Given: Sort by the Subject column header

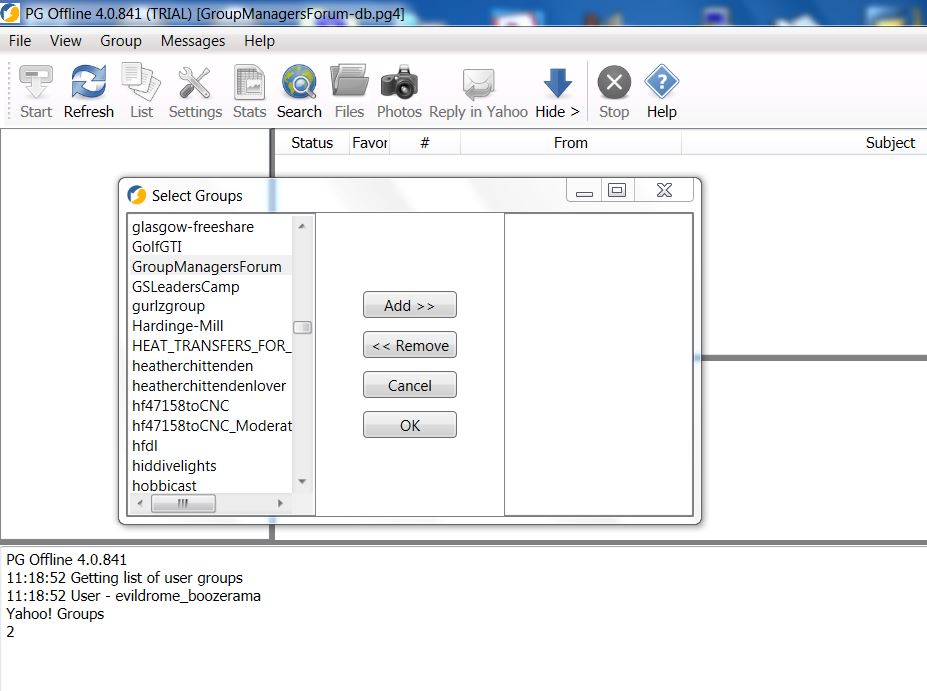Looking at the screenshot, I should point(890,142).
